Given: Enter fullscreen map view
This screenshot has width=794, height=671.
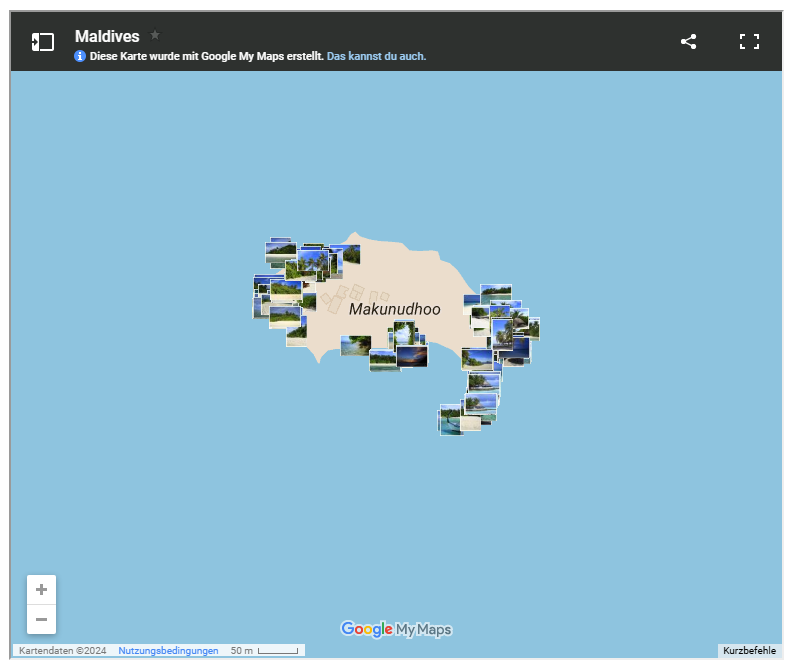Looking at the screenshot, I should pos(749,42).
